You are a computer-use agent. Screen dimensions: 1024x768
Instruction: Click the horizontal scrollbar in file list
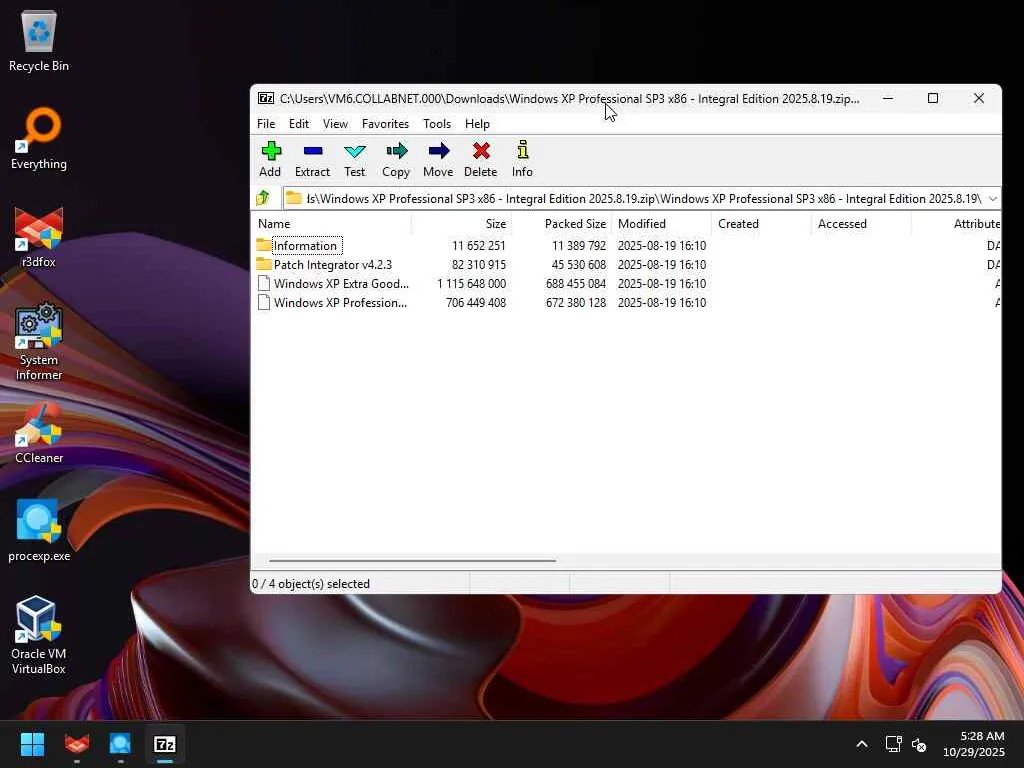coord(412,561)
